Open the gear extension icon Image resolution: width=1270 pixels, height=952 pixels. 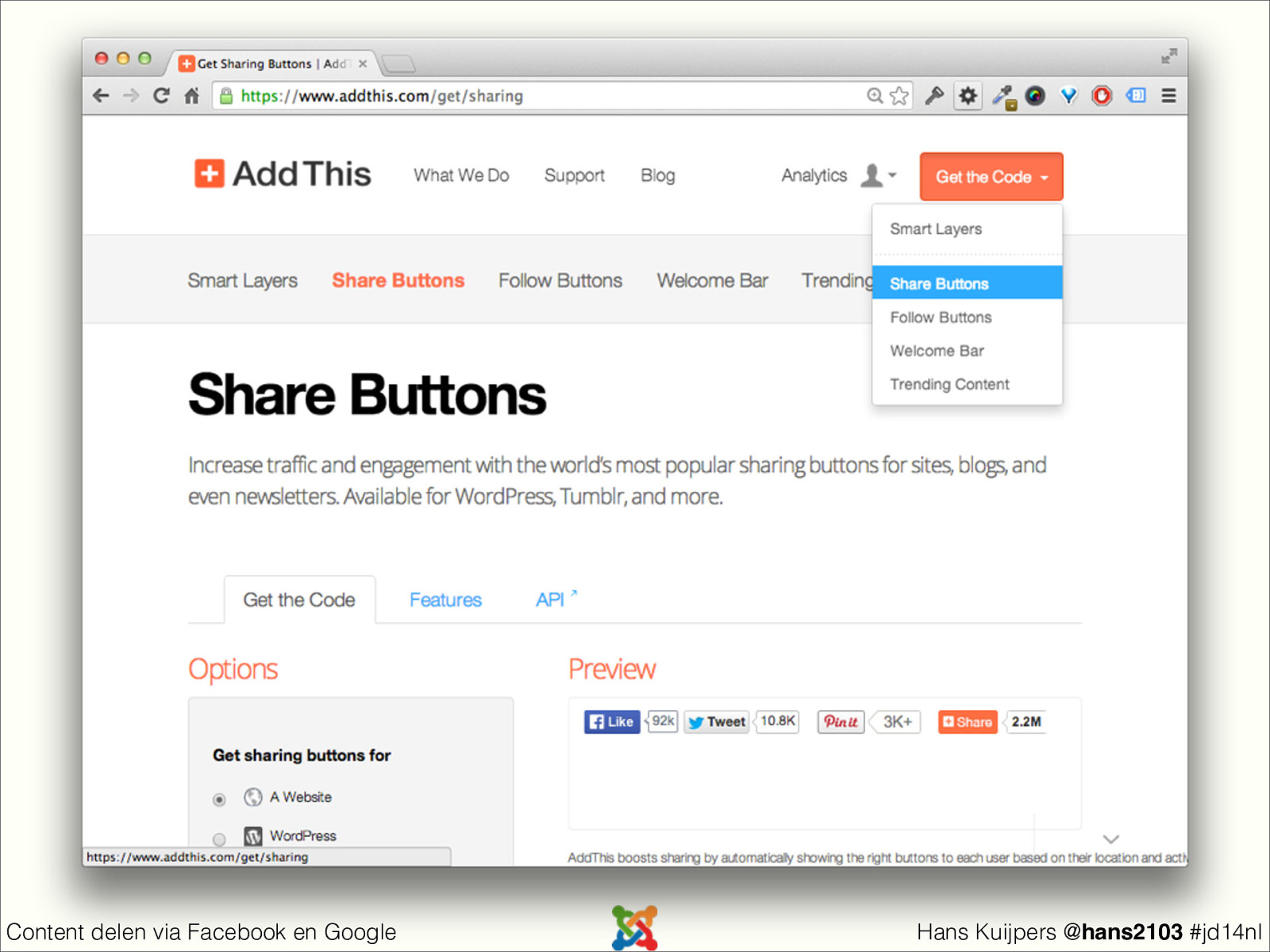click(x=968, y=96)
